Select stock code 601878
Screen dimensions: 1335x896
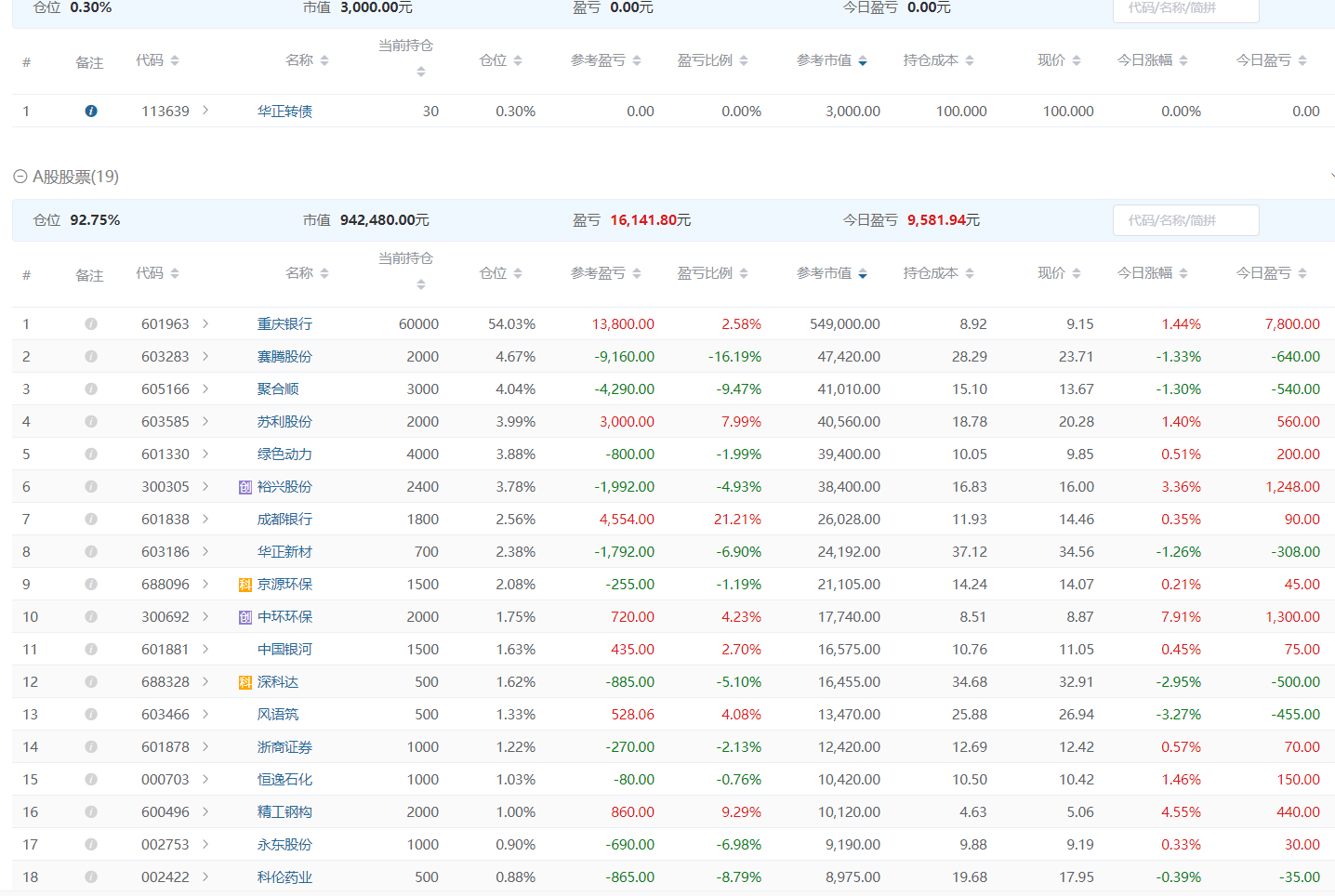pyautogui.click(x=165, y=746)
